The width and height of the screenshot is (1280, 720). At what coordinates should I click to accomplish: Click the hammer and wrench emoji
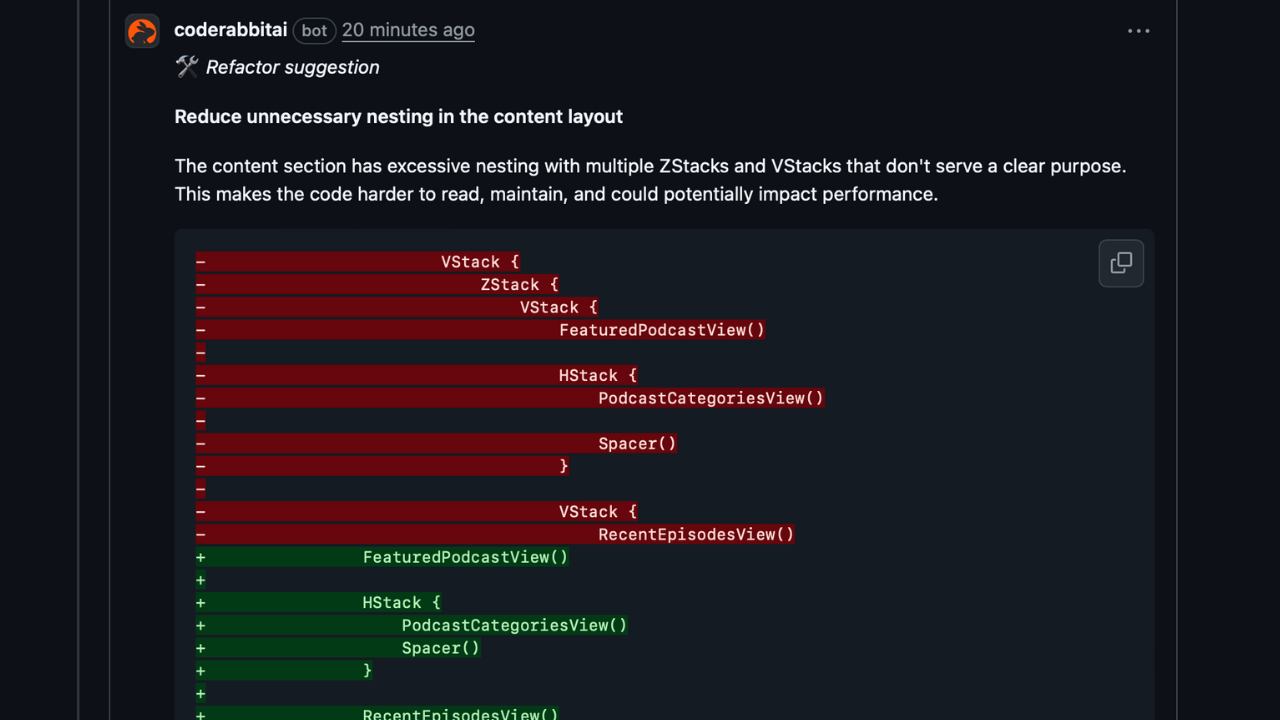coord(187,67)
